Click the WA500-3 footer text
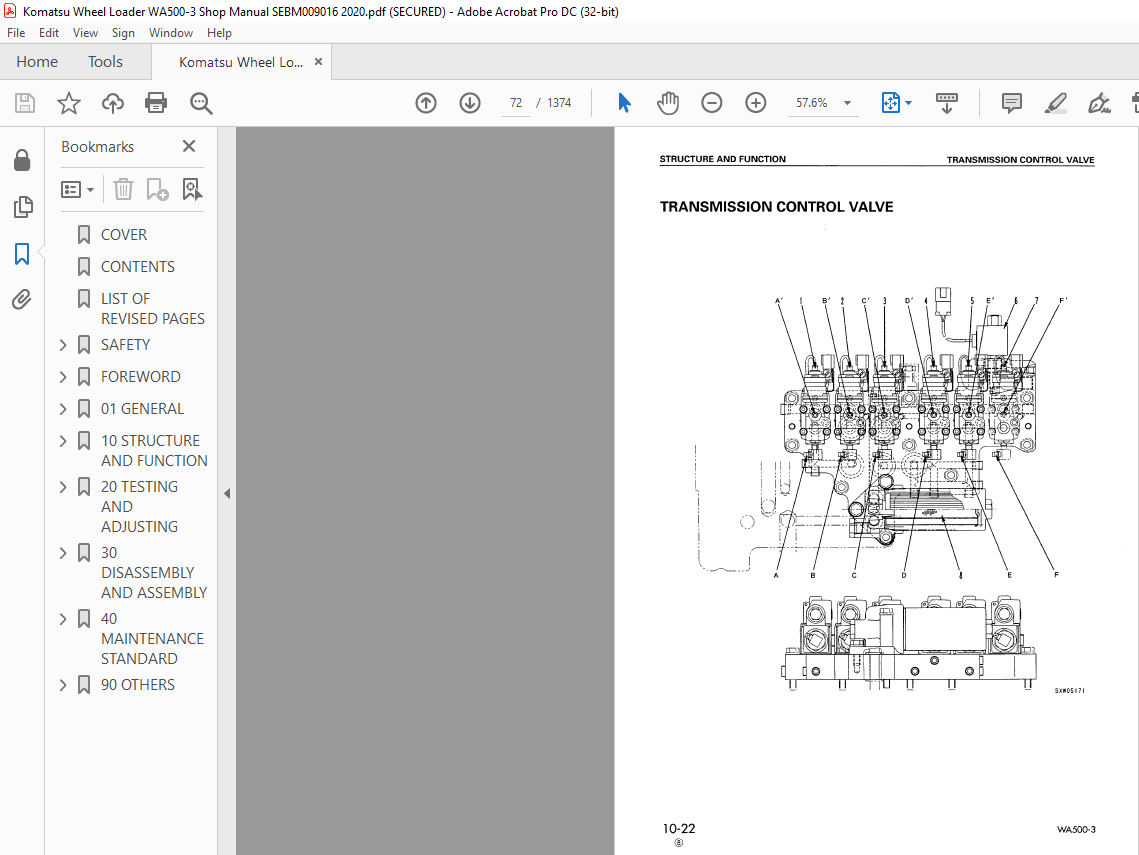 tap(1076, 829)
